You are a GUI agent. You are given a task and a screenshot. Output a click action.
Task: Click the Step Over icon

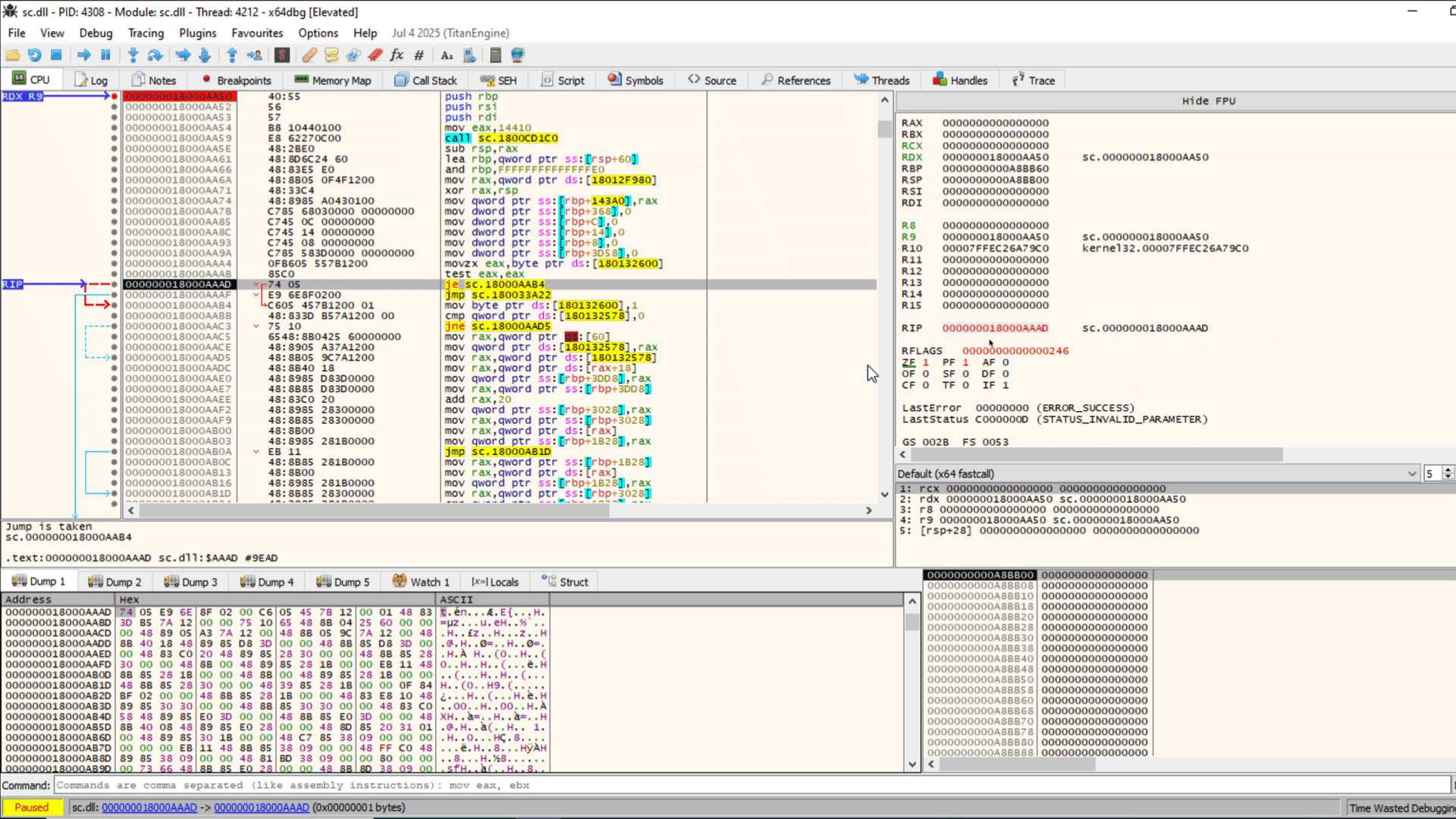pyautogui.click(x=155, y=55)
